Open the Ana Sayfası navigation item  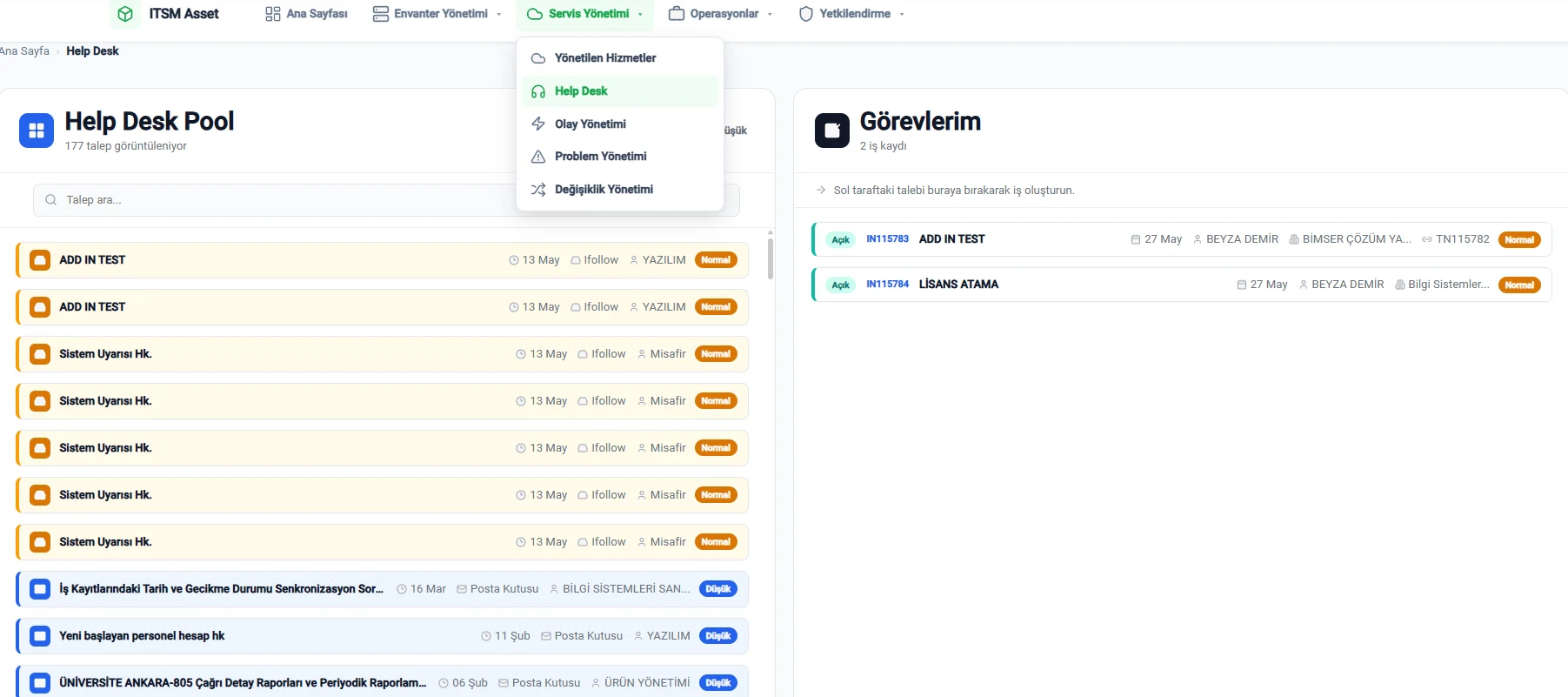pyautogui.click(x=306, y=14)
